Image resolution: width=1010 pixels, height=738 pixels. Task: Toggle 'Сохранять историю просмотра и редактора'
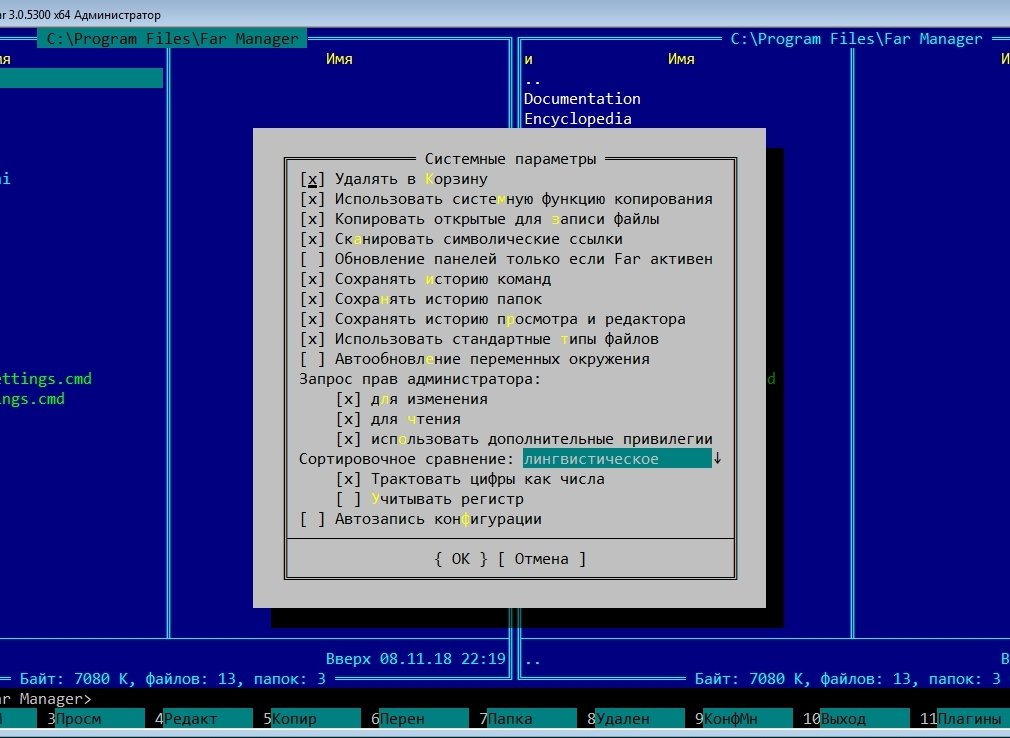pos(312,319)
